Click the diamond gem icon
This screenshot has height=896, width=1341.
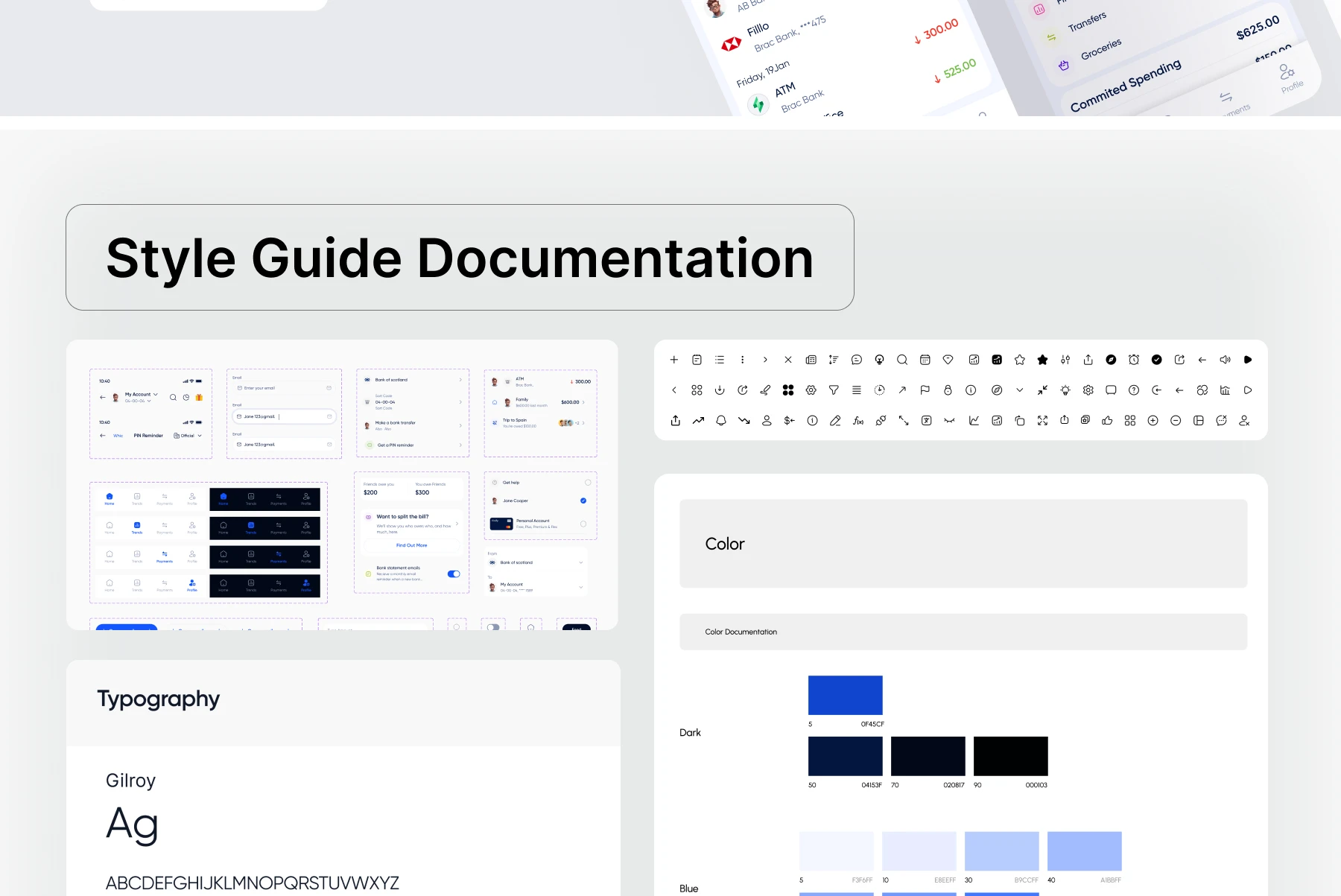(x=948, y=360)
